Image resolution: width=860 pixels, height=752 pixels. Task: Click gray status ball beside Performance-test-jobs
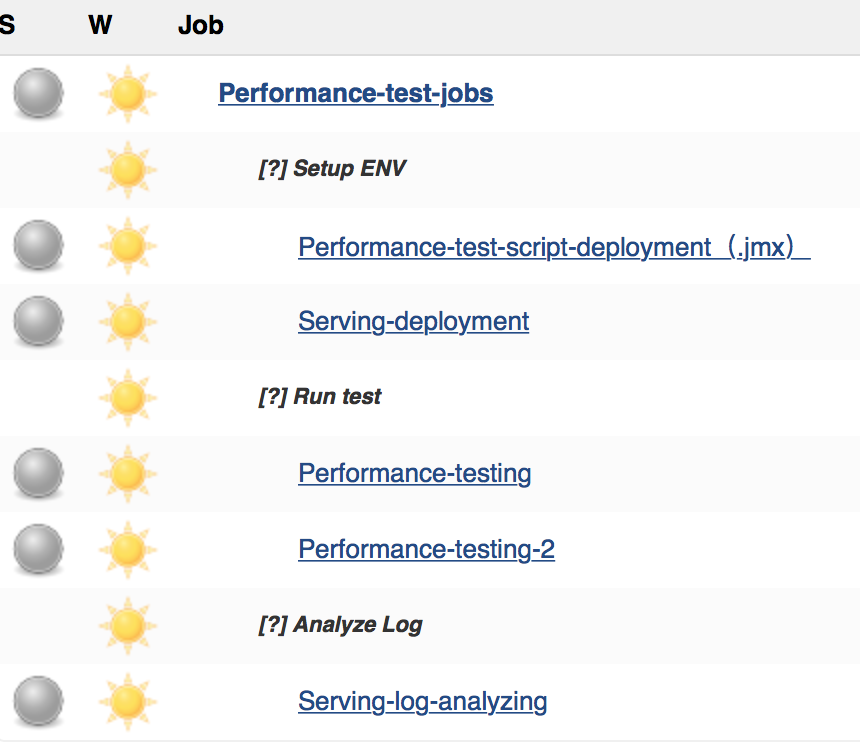tap(38, 93)
